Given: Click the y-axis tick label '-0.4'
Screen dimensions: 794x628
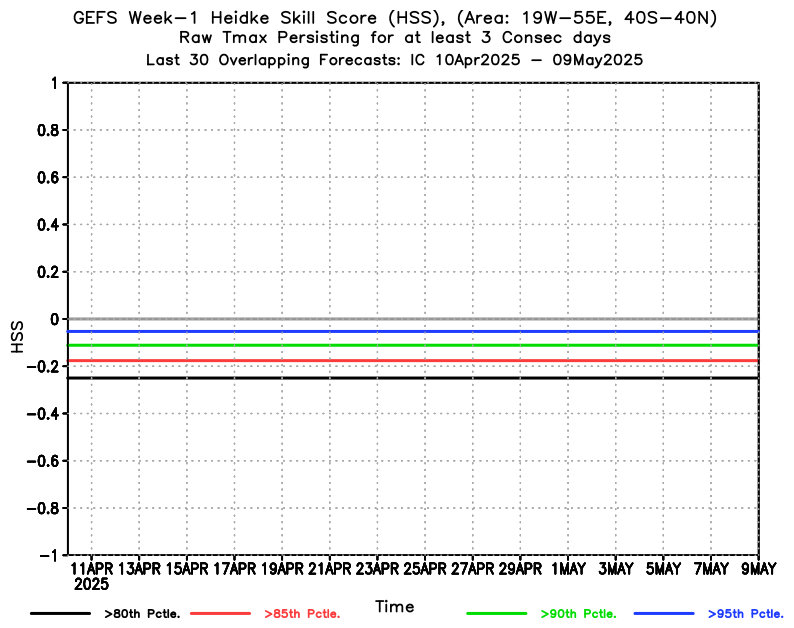Looking at the screenshot, I should coord(43,414).
